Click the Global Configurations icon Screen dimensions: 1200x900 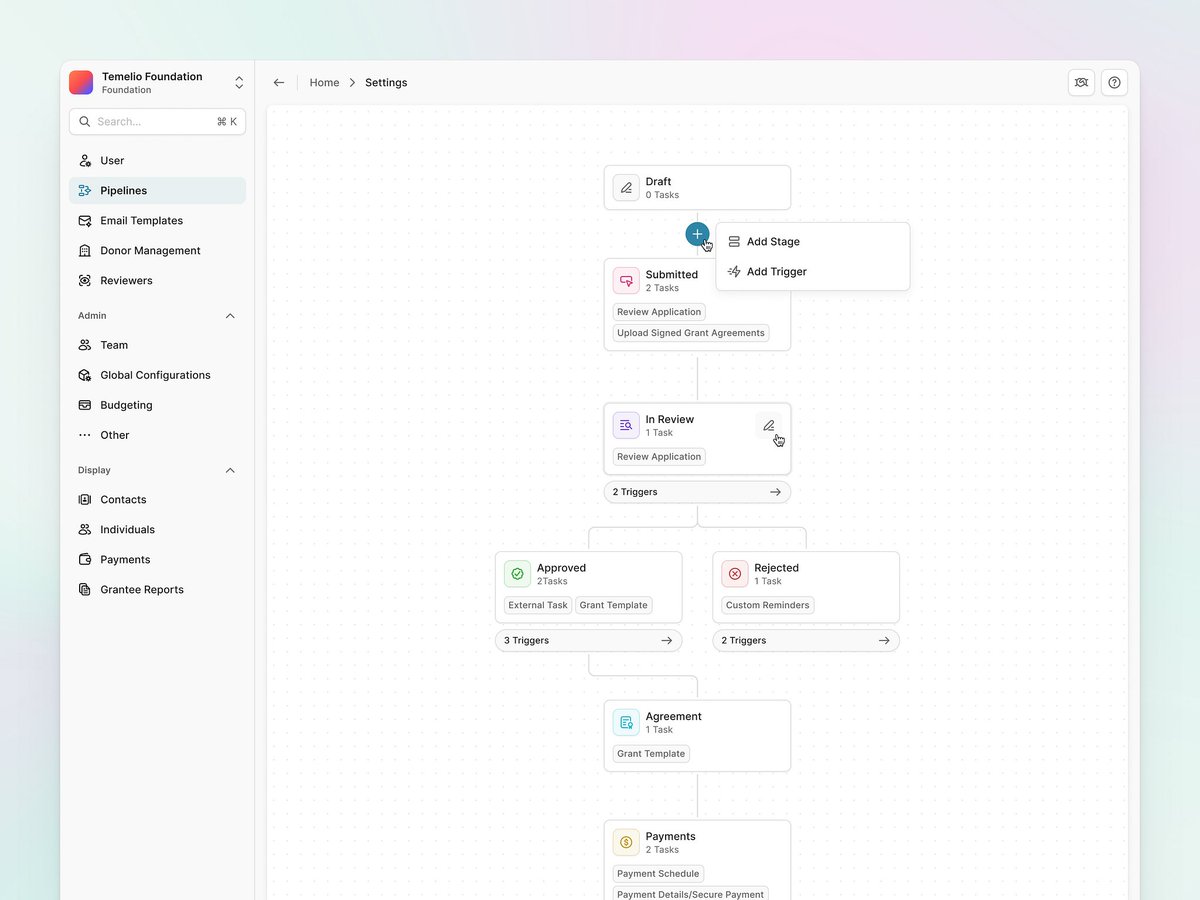85,375
